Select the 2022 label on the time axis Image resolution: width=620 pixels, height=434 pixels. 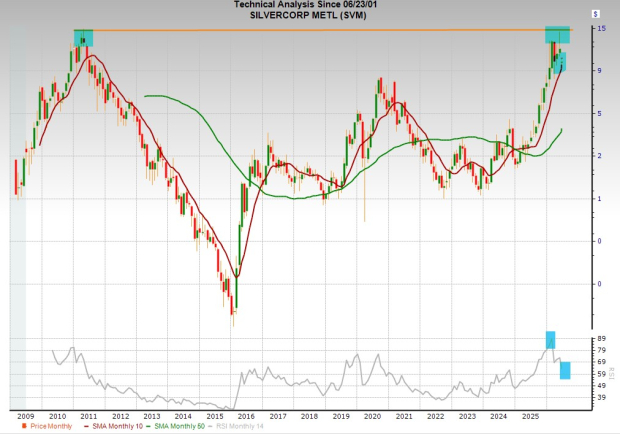[435, 416]
